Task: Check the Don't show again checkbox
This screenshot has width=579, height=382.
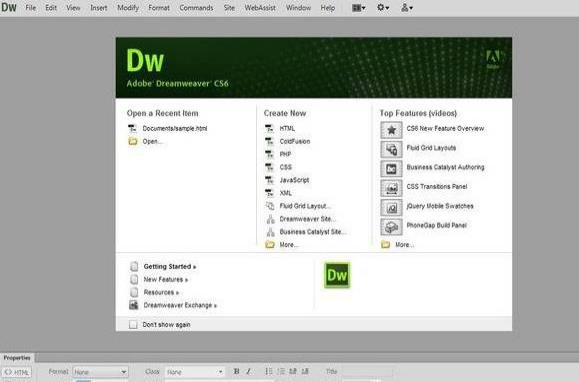Action: click(x=133, y=324)
